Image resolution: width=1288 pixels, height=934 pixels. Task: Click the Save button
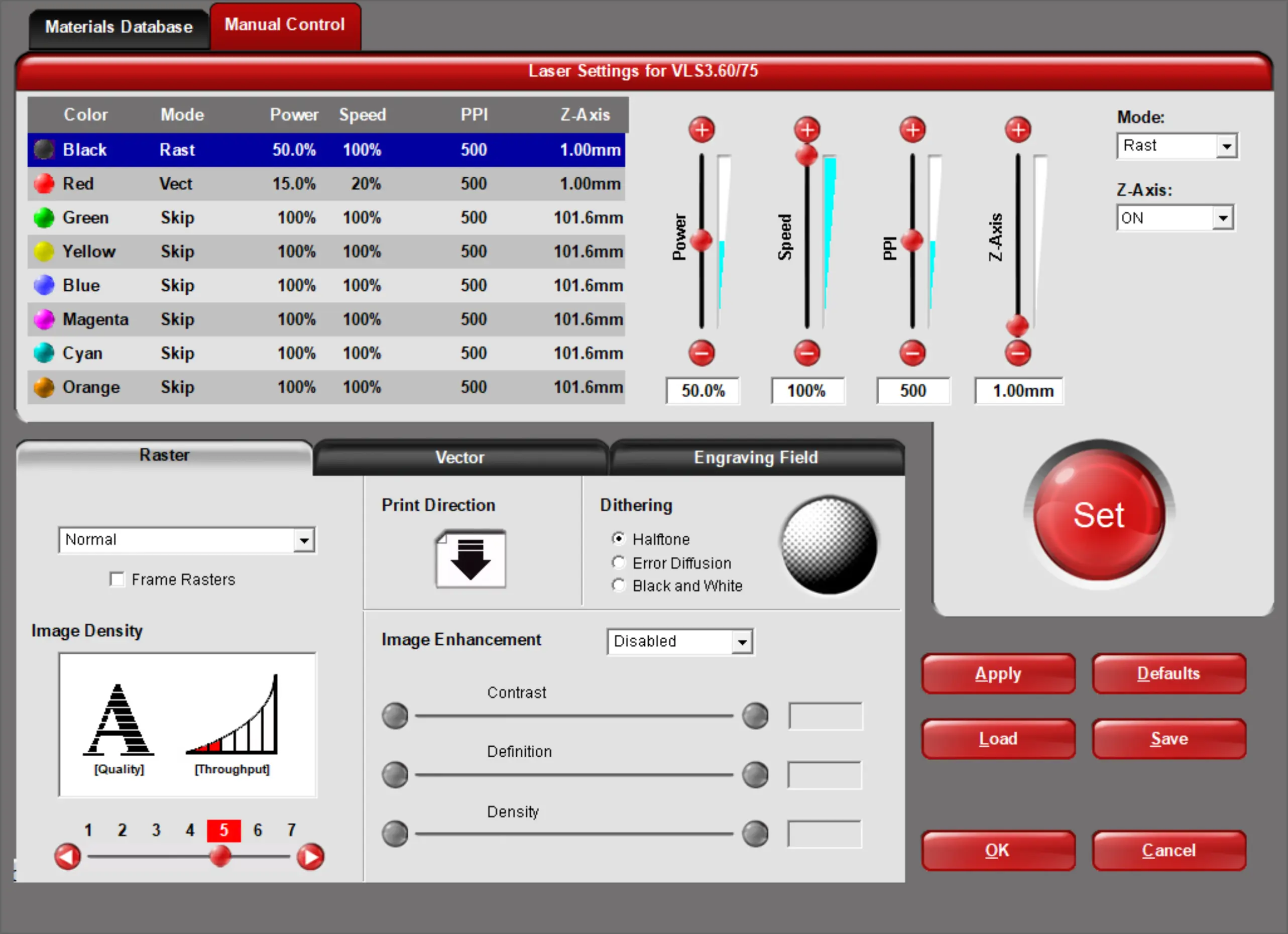tap(1169, 739)
